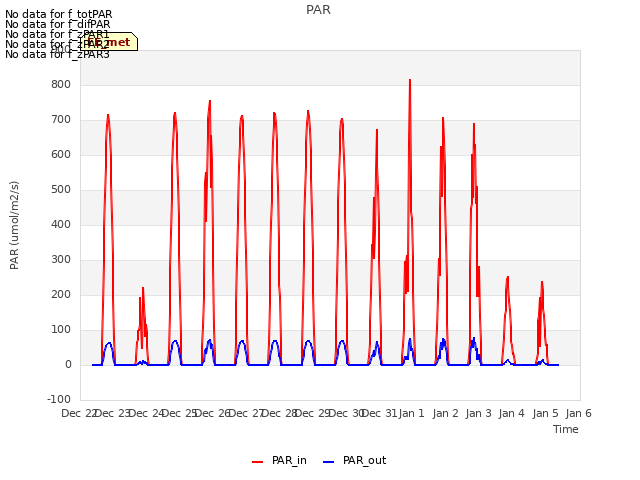Viewport: 640px width, 480px height.
Task: Click the 0 y-axis tick label
Action: (68, 365)
